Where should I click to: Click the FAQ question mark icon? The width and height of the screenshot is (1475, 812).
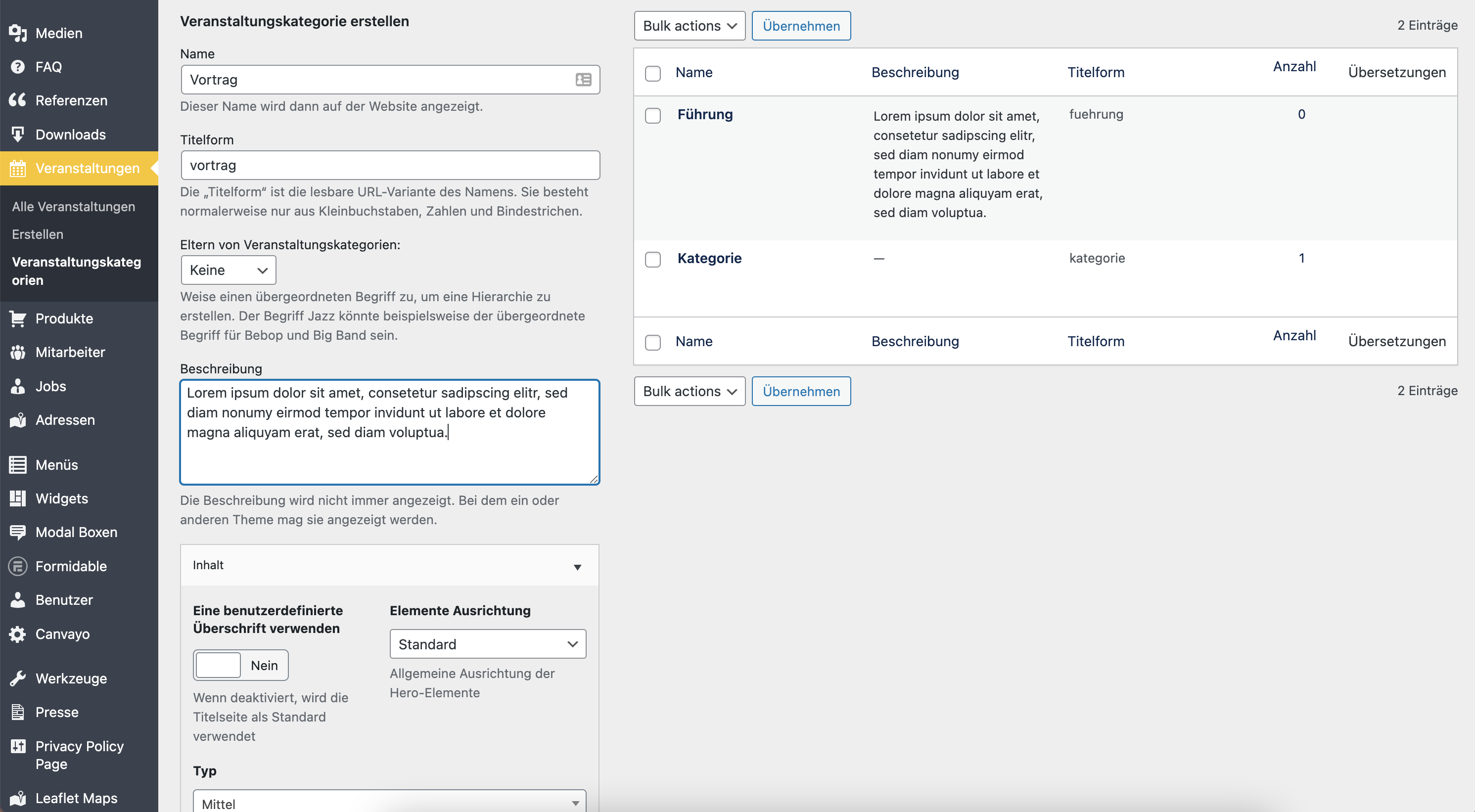[18, 67]
